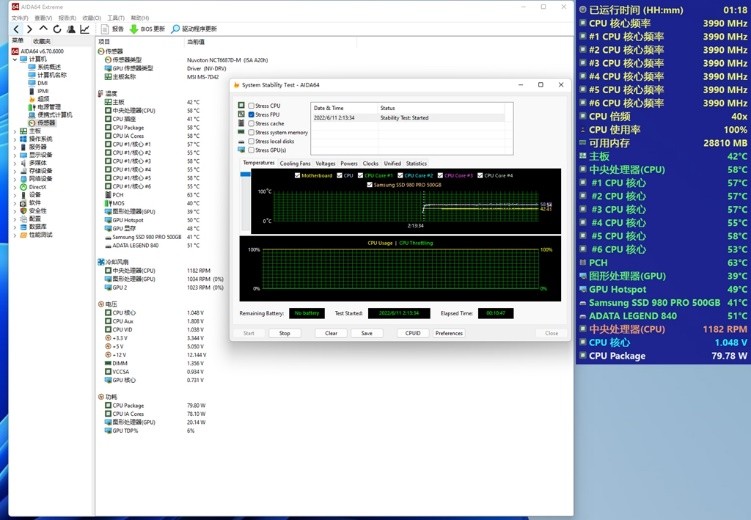Click the Stop button
The height and width of the screenshot is (520, 751).
click(x=284, y=333)
